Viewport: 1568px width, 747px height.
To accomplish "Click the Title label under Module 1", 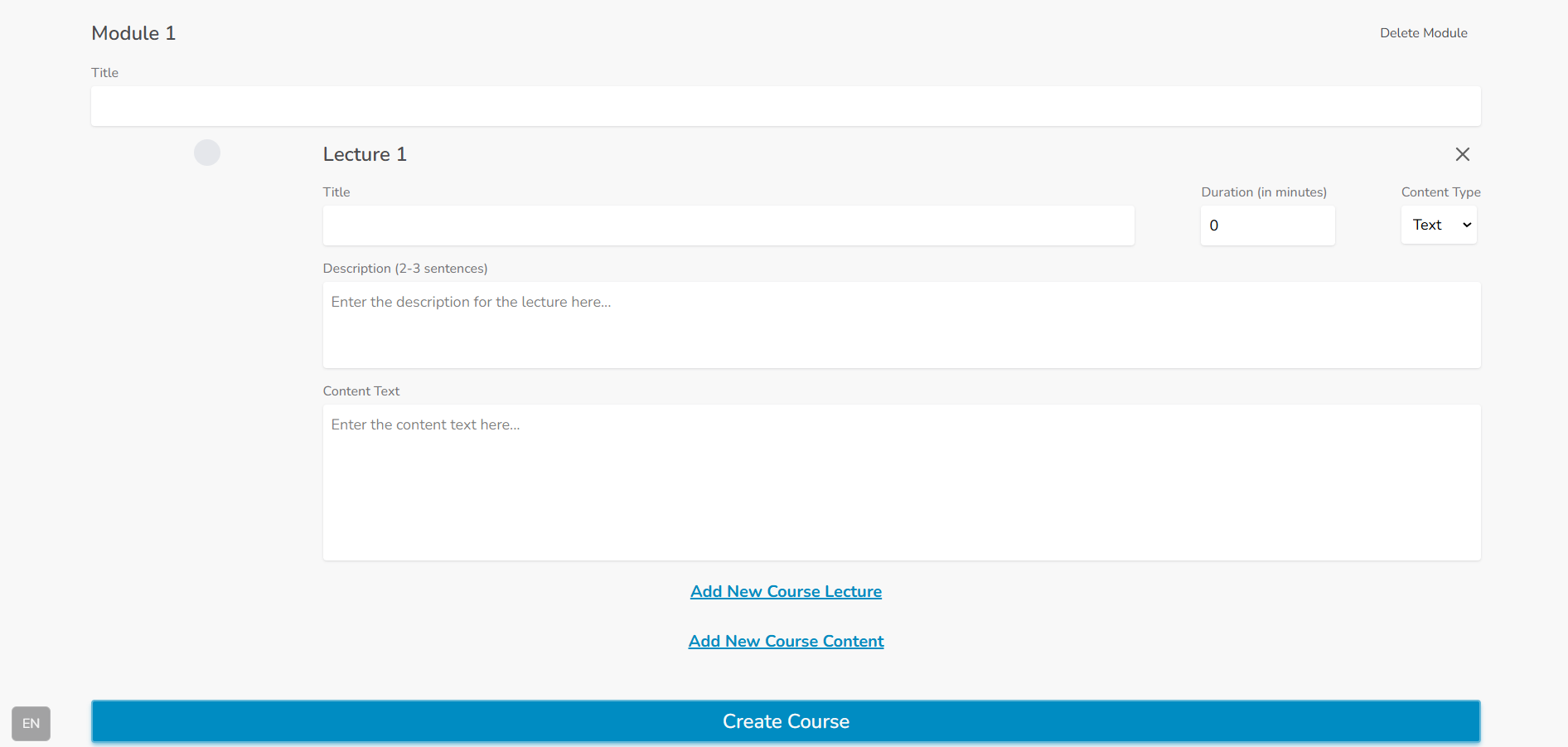I will (104, 73).
